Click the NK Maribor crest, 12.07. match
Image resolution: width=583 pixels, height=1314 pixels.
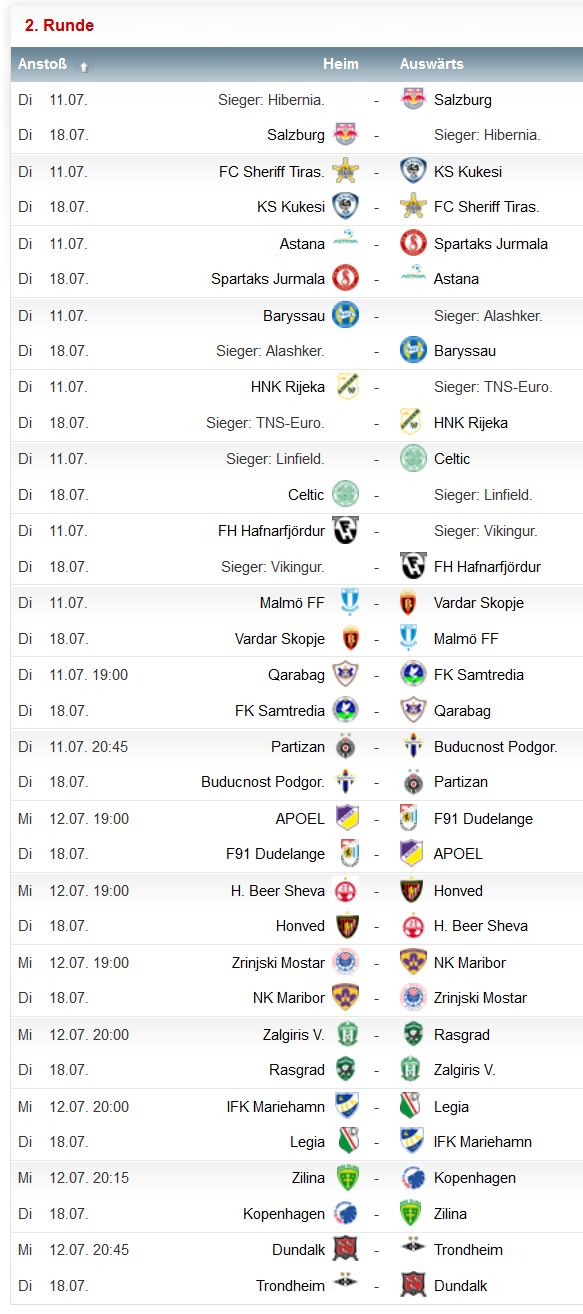pos(413,962)
